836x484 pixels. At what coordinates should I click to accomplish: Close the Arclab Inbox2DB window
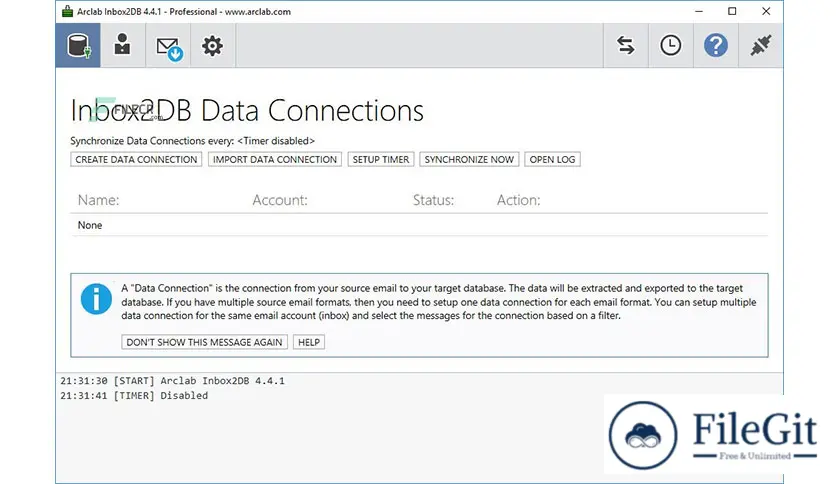click(766, 11)
